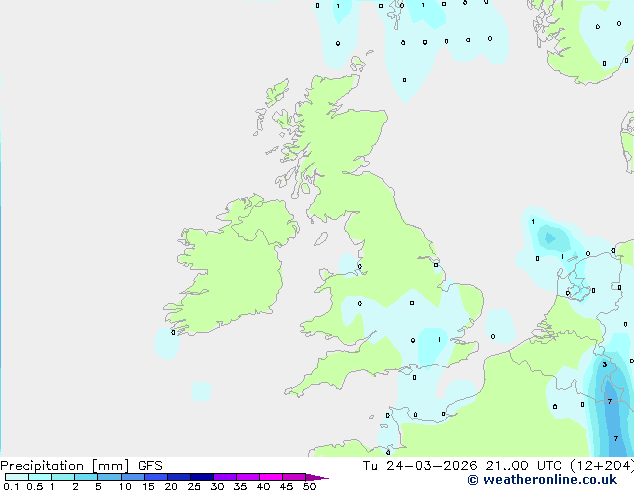Click the 0.1–0.5 mm palest legend swatch
634x490 pixels.
pos(17,477)
